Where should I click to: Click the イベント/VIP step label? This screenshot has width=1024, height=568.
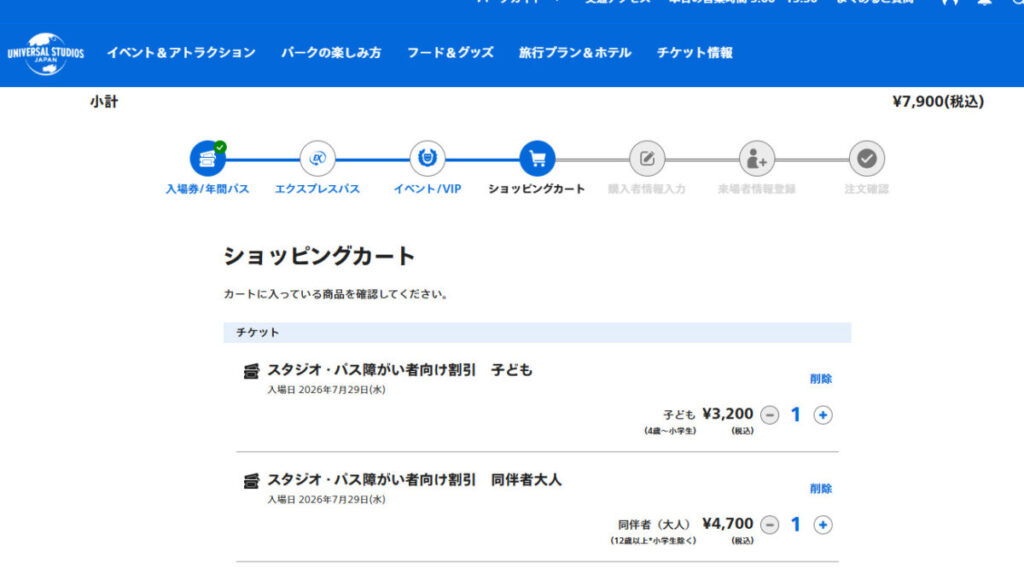[x=427, y=189]
